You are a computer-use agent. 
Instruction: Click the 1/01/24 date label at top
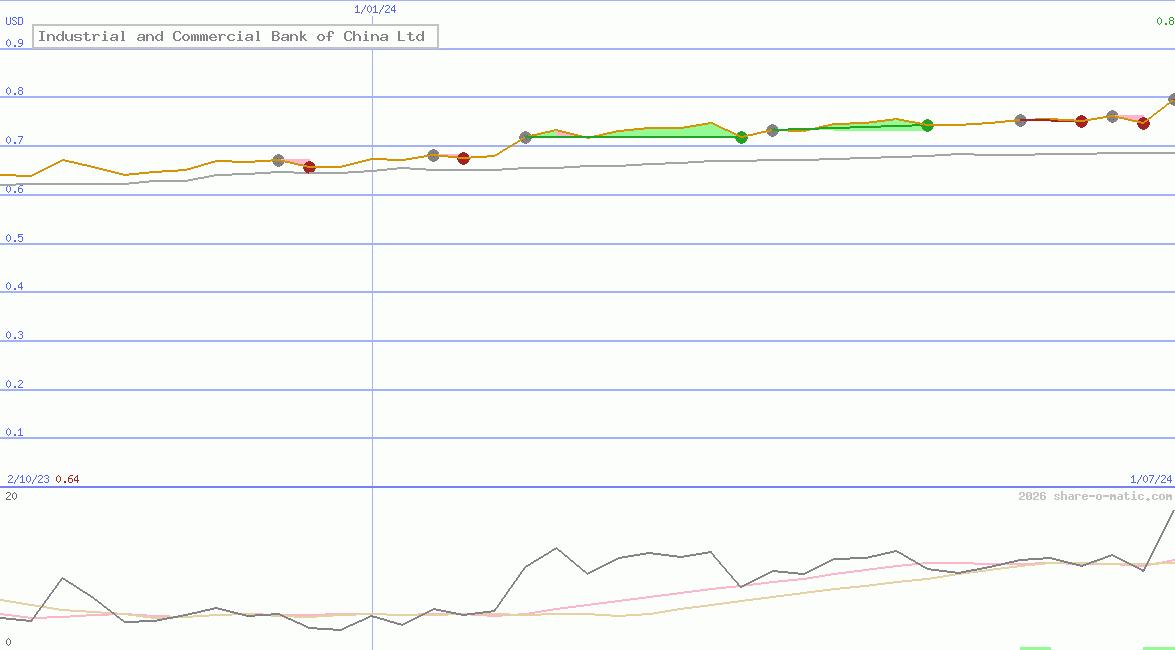tap(375, 9)
